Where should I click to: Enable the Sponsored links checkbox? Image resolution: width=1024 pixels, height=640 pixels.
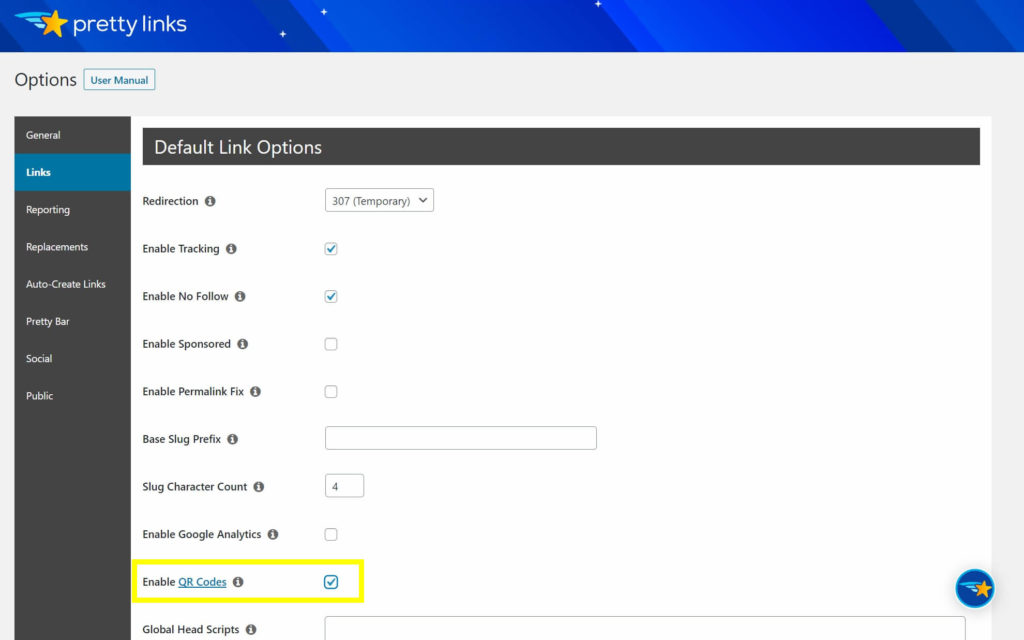pos(331,343)
